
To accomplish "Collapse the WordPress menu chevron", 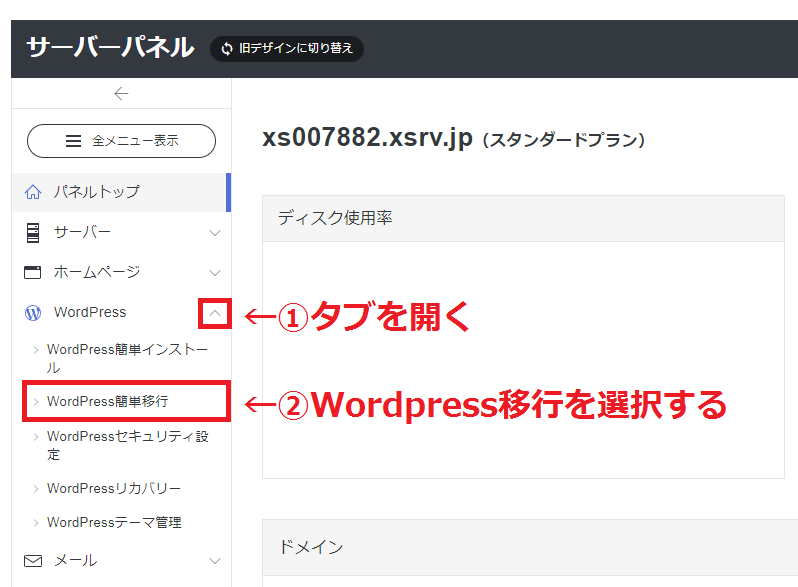I will coord(215,313).
